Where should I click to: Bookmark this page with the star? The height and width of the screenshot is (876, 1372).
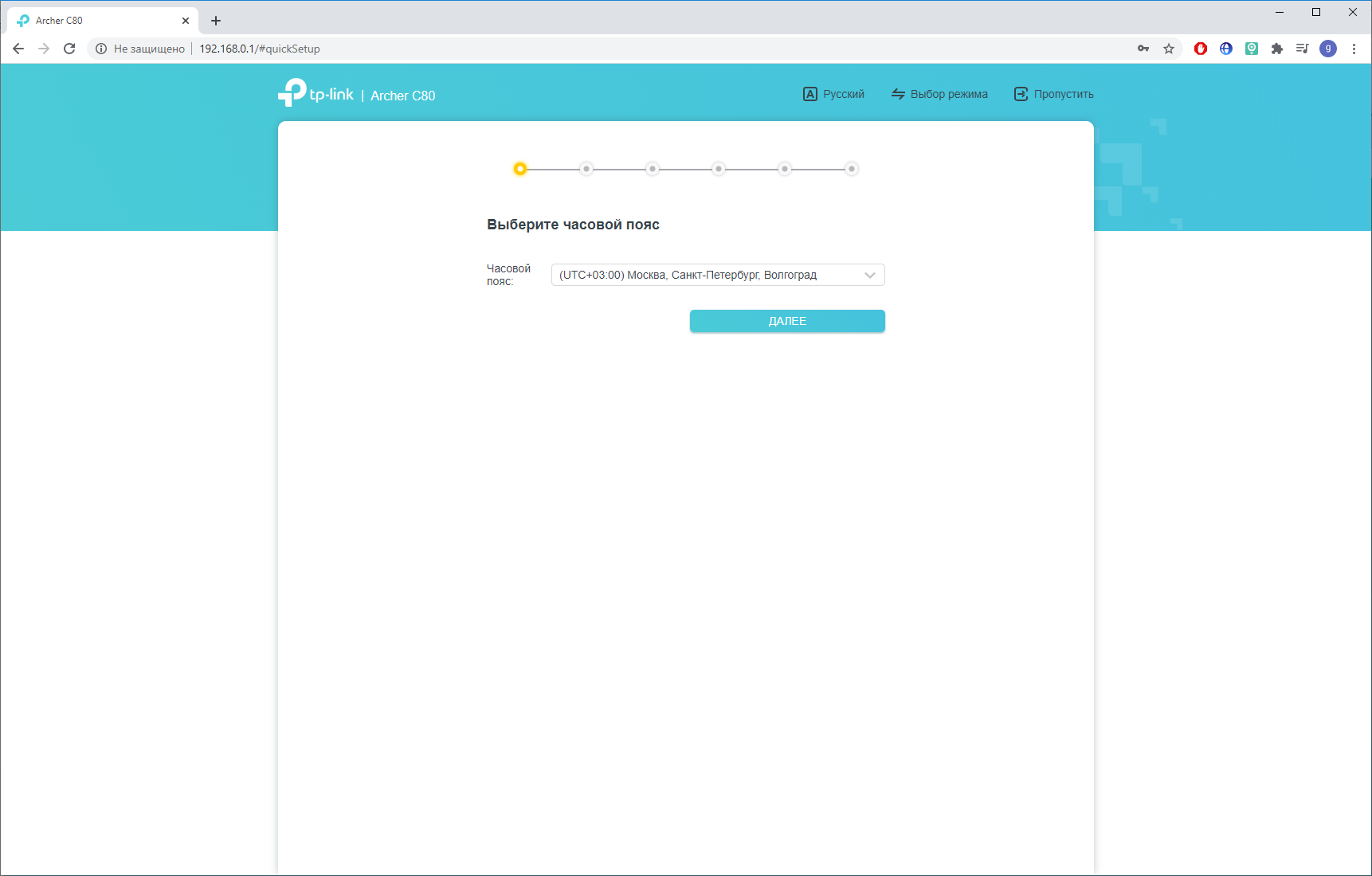pos(1169,49)
